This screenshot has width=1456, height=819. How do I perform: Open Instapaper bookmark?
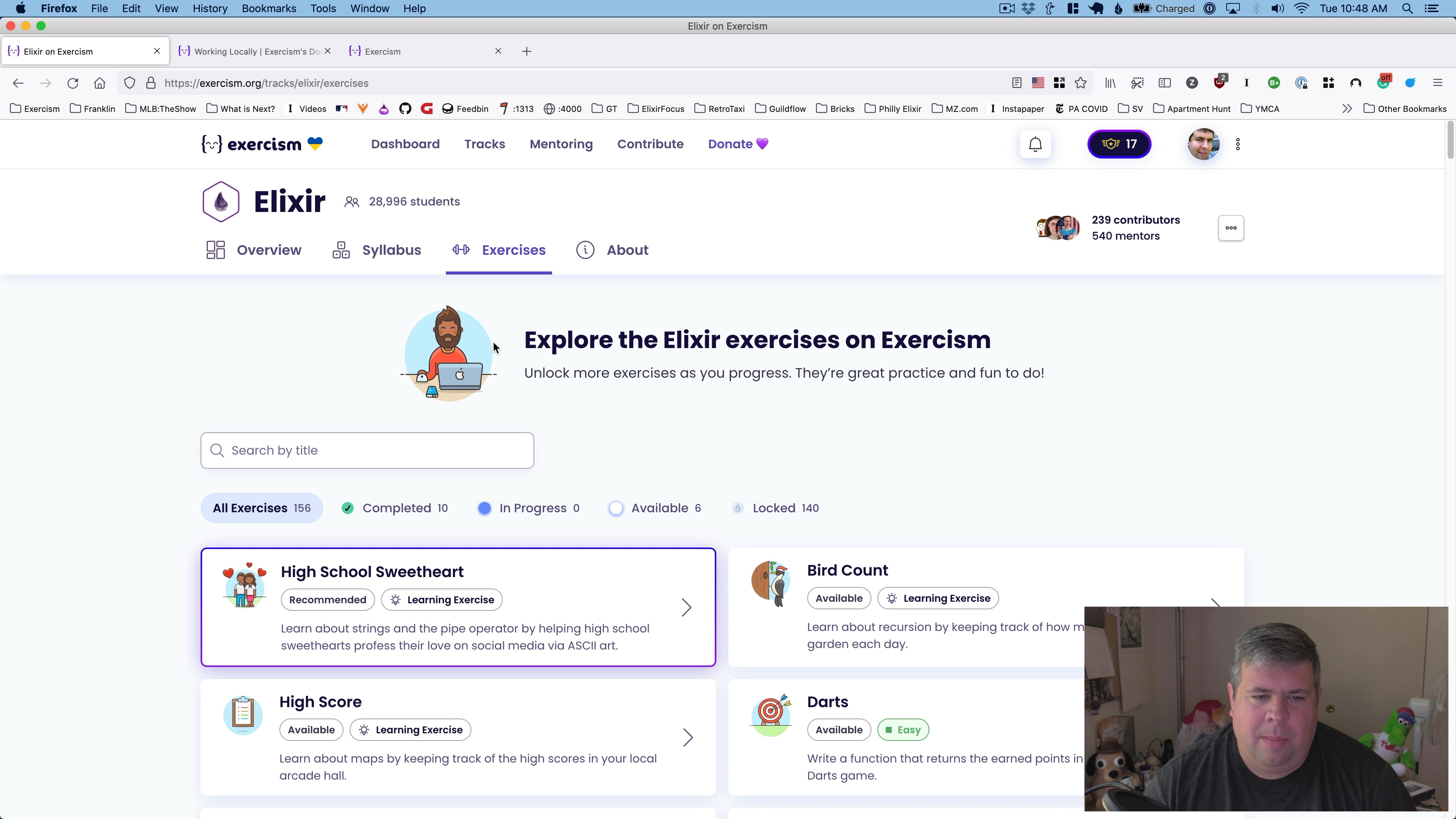coord(1016,108)
